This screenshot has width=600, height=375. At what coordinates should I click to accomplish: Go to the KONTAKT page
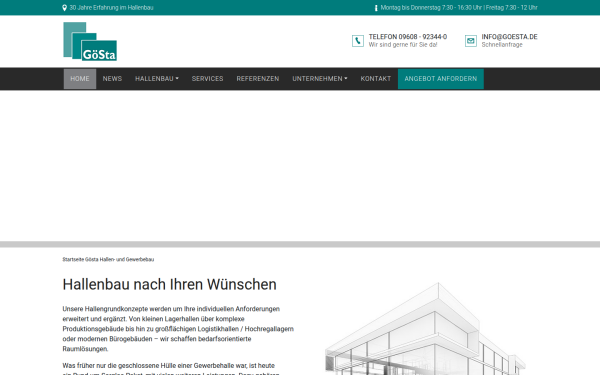pyautogui.click(x=376, y=79)
